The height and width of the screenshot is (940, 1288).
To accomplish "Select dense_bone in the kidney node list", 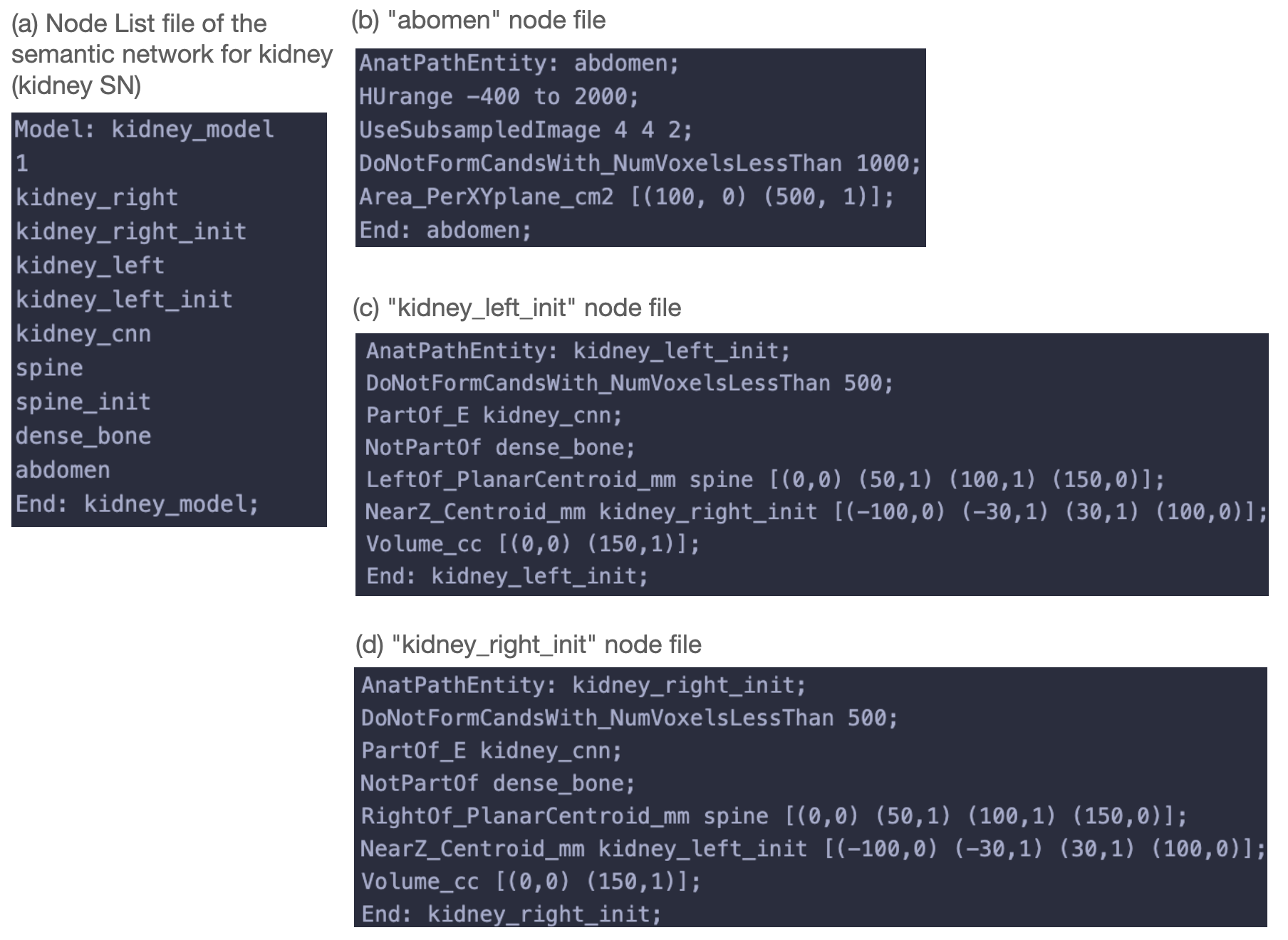I will [83, 436].
